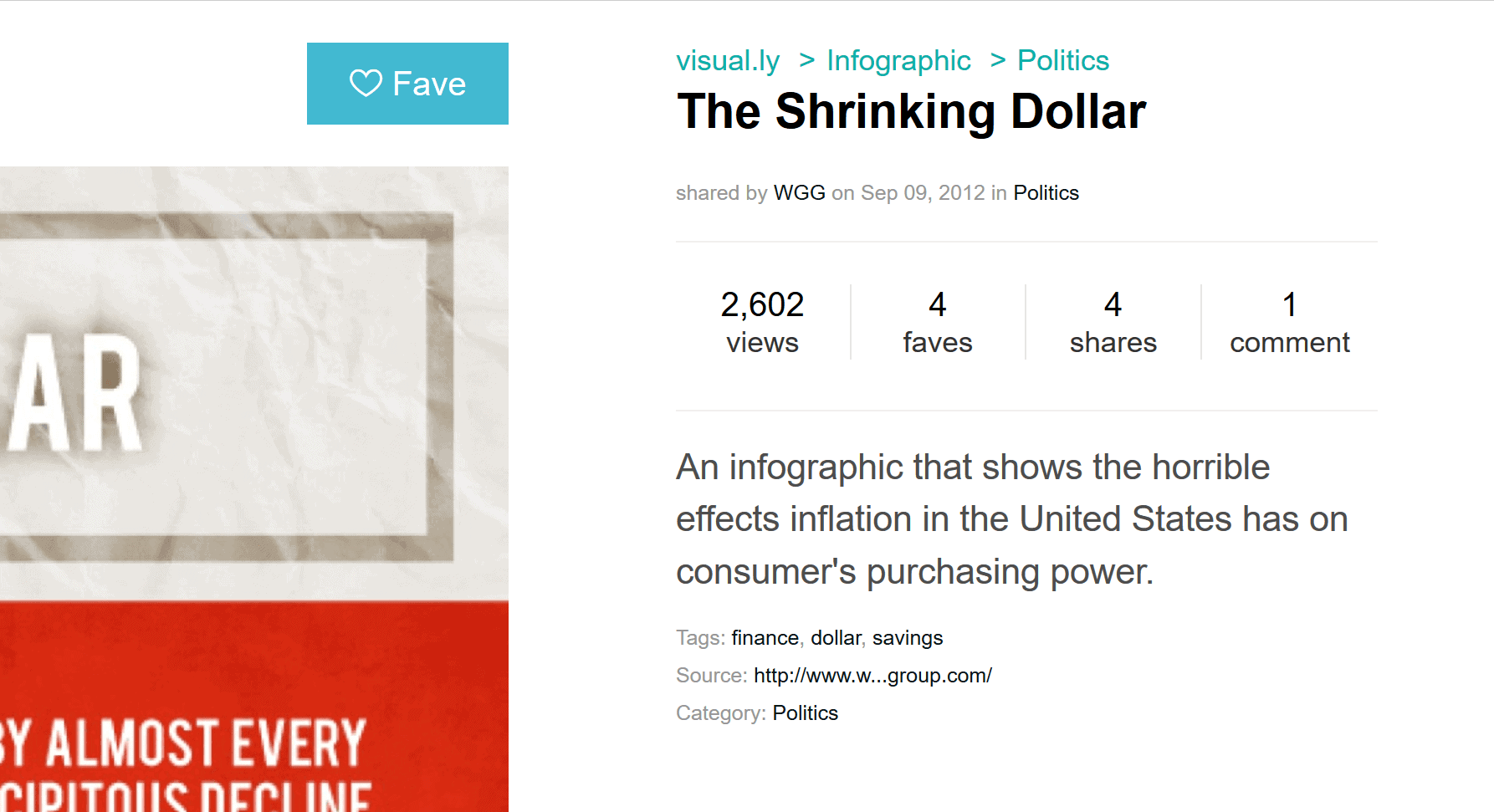Screen dimensions: 1494x812
Task: Open the Category Politics link
Action: pyautogui.click(x=805, y=713)
